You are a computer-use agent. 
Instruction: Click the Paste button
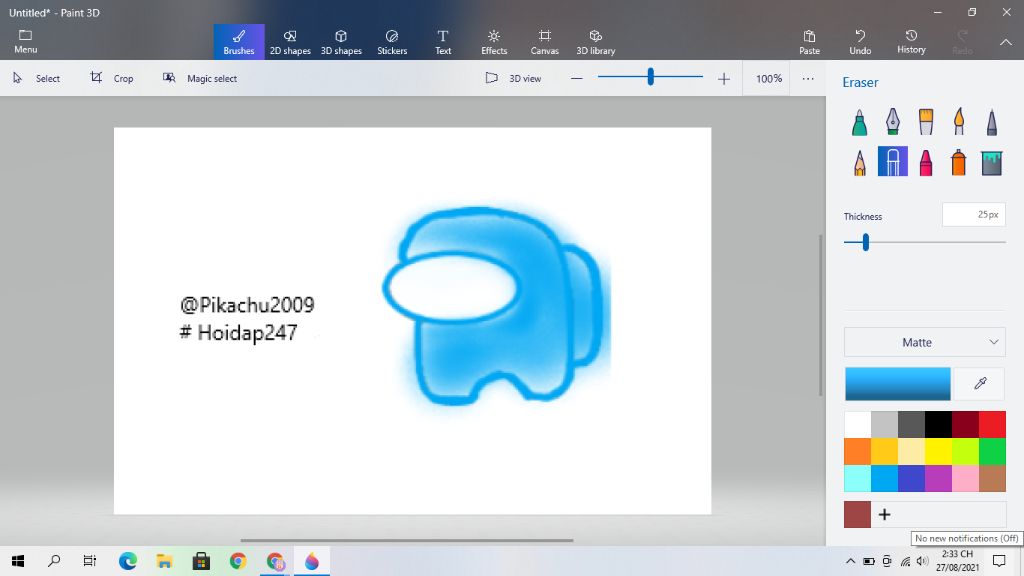tap(809, 42)
